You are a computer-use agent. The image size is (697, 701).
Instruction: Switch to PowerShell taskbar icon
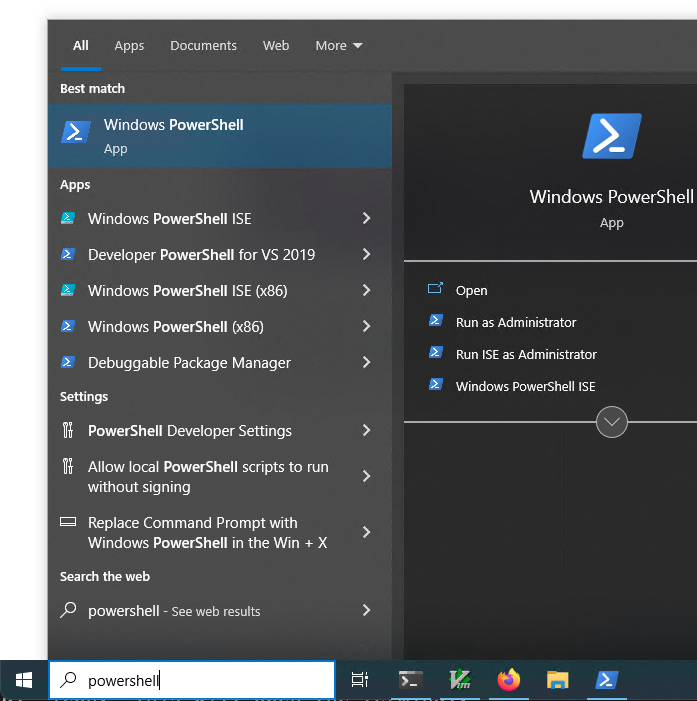[607, 680]
